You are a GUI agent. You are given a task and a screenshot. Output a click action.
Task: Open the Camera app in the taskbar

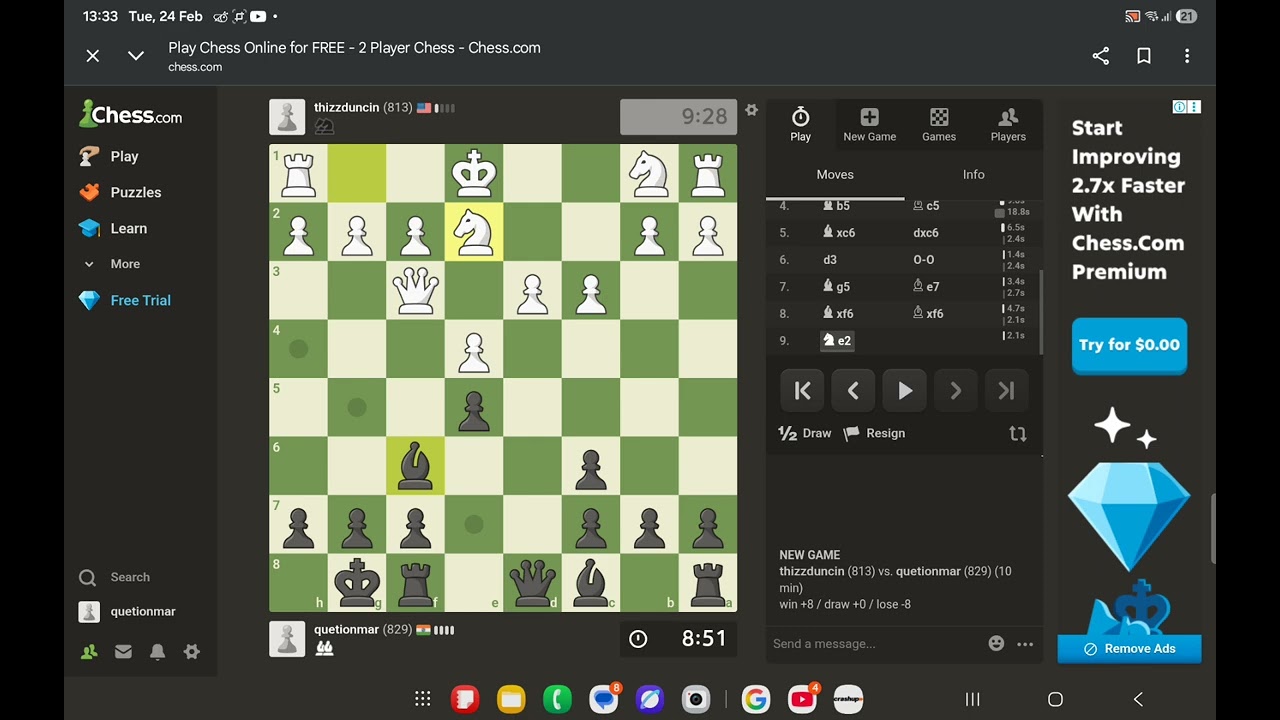point(696,699)
